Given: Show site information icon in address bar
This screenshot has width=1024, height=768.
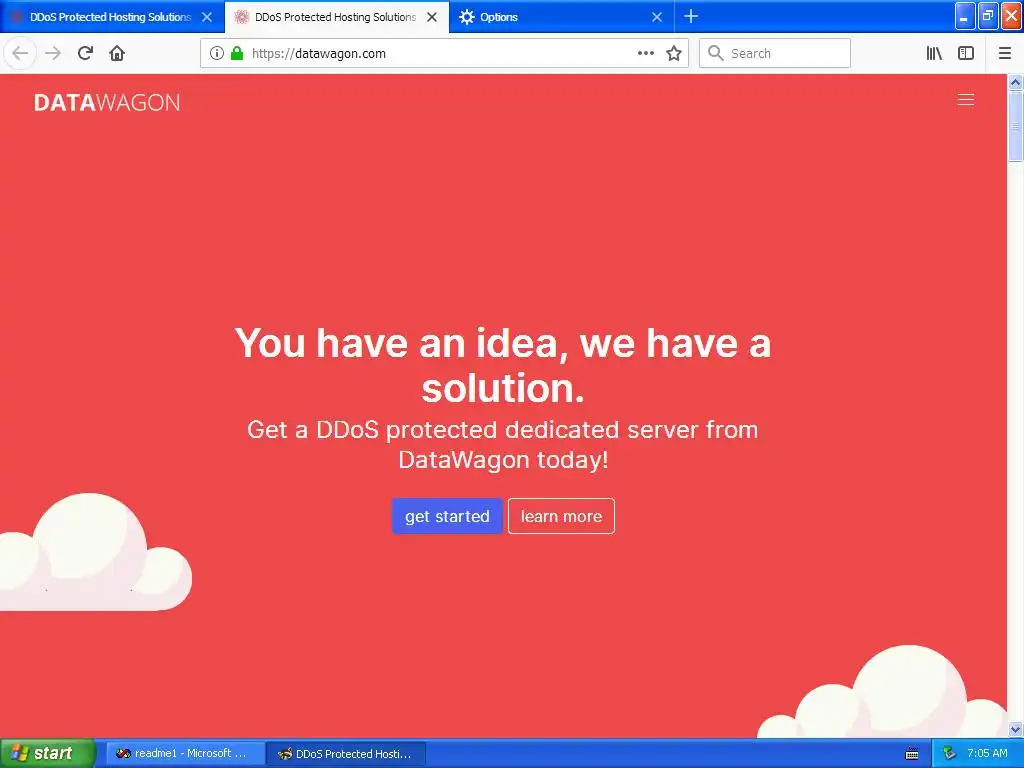Looking at the screenshot, I should tap(216, 53).
